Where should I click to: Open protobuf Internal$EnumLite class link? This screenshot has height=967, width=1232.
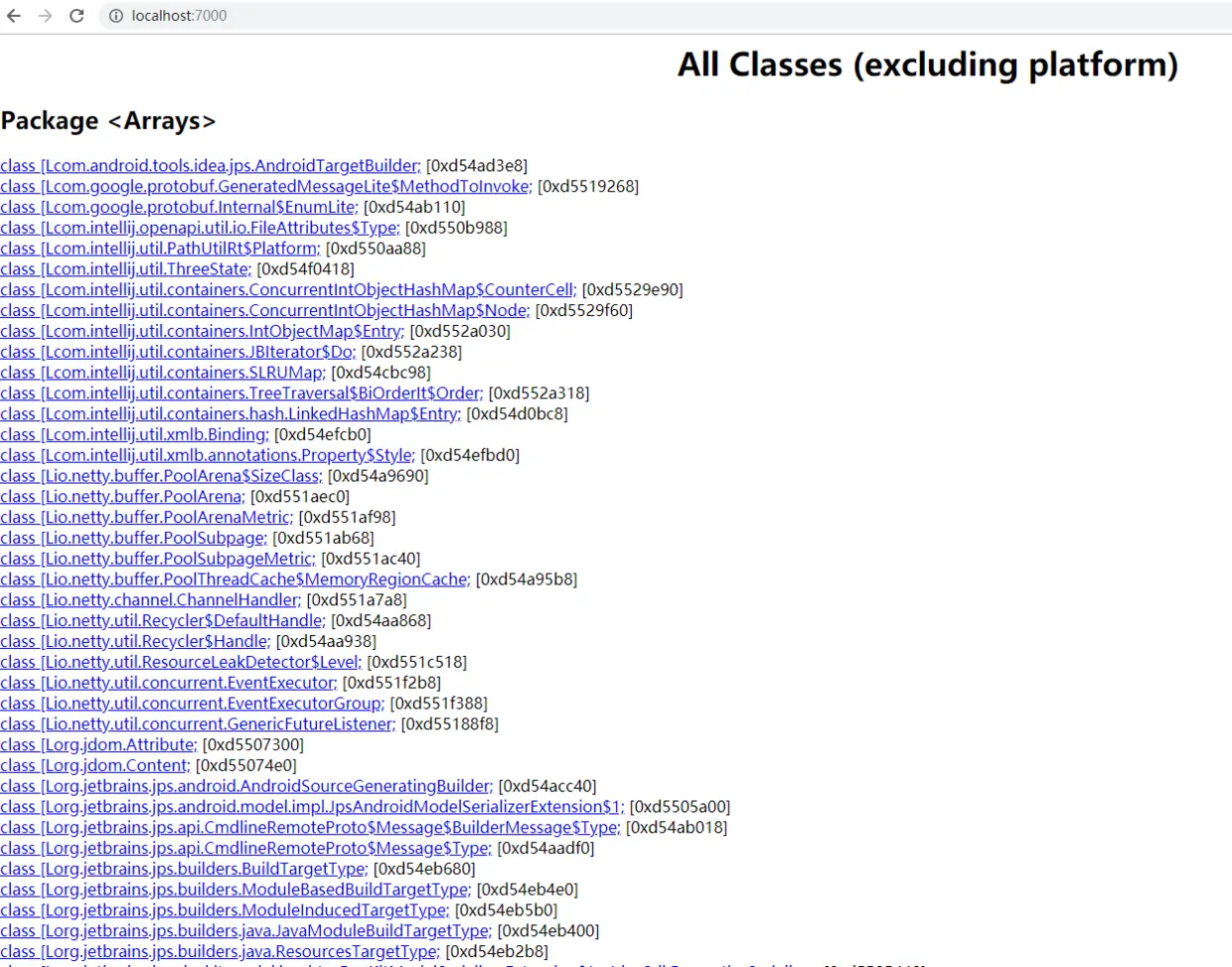(179, 207)
